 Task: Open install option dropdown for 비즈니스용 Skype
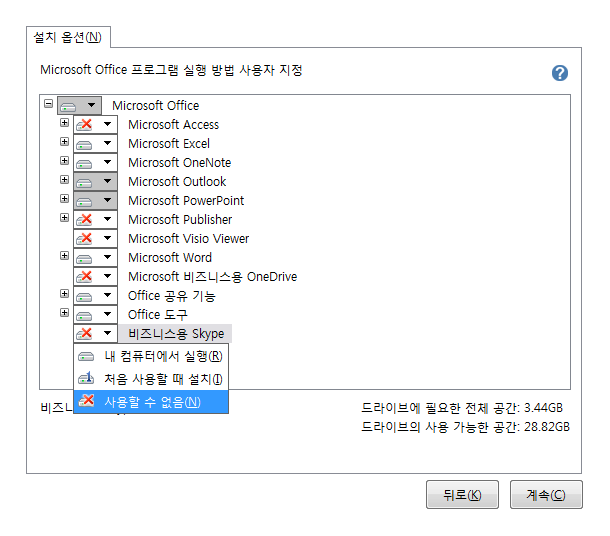point(95,333)
